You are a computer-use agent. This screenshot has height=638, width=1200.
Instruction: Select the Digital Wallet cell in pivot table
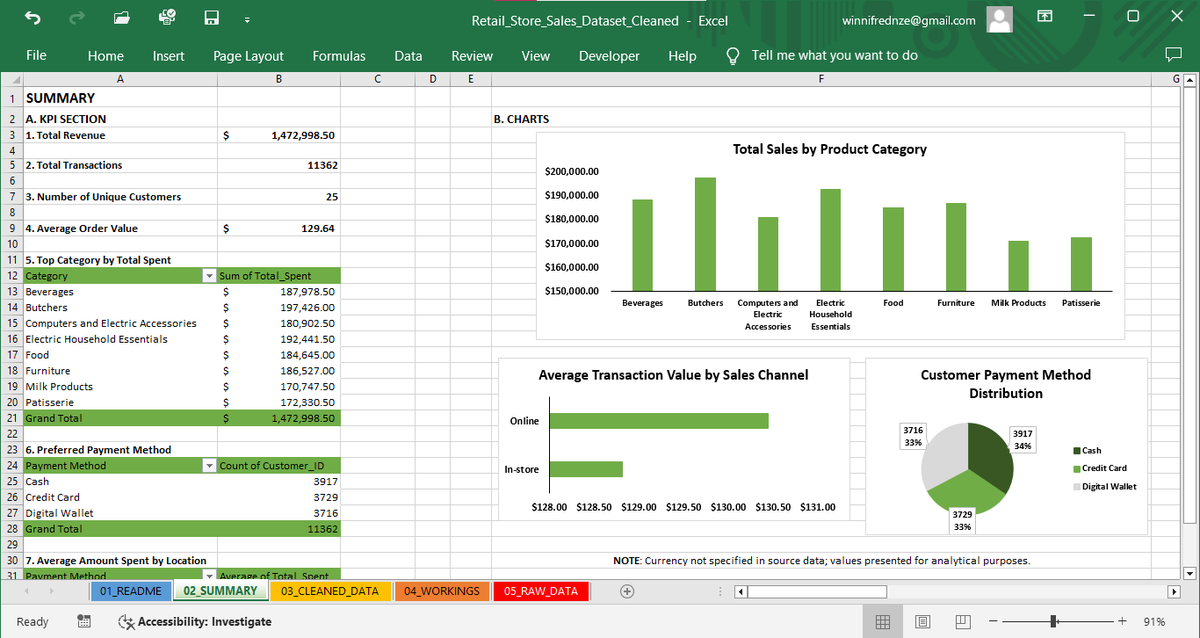click(x=119, y=513)
